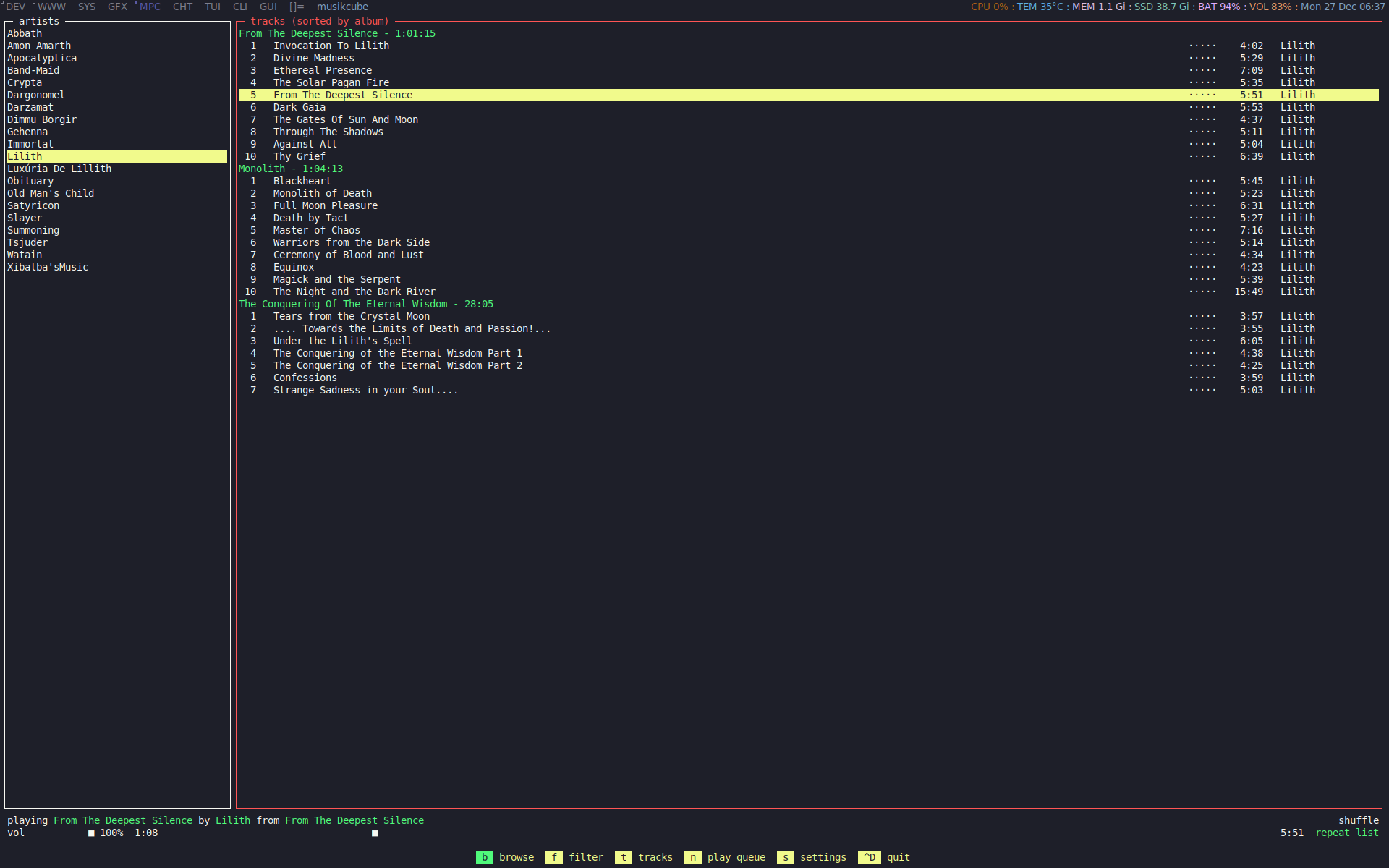Click the date and clock in status bar
Viewport: 1389px width, 868px height.
tap(1343, 7)
